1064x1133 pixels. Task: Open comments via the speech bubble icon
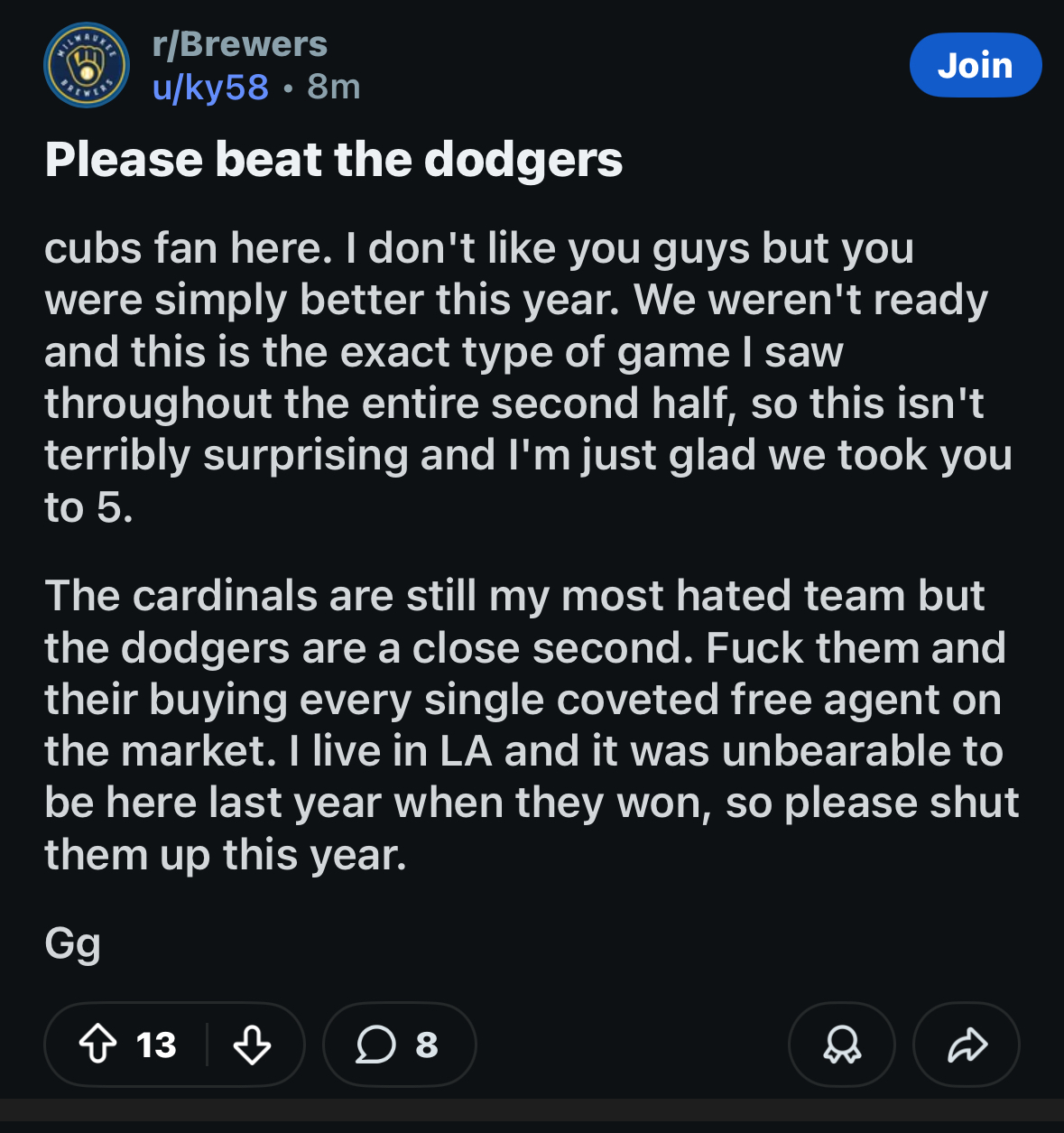click(x=375, y=1045)
